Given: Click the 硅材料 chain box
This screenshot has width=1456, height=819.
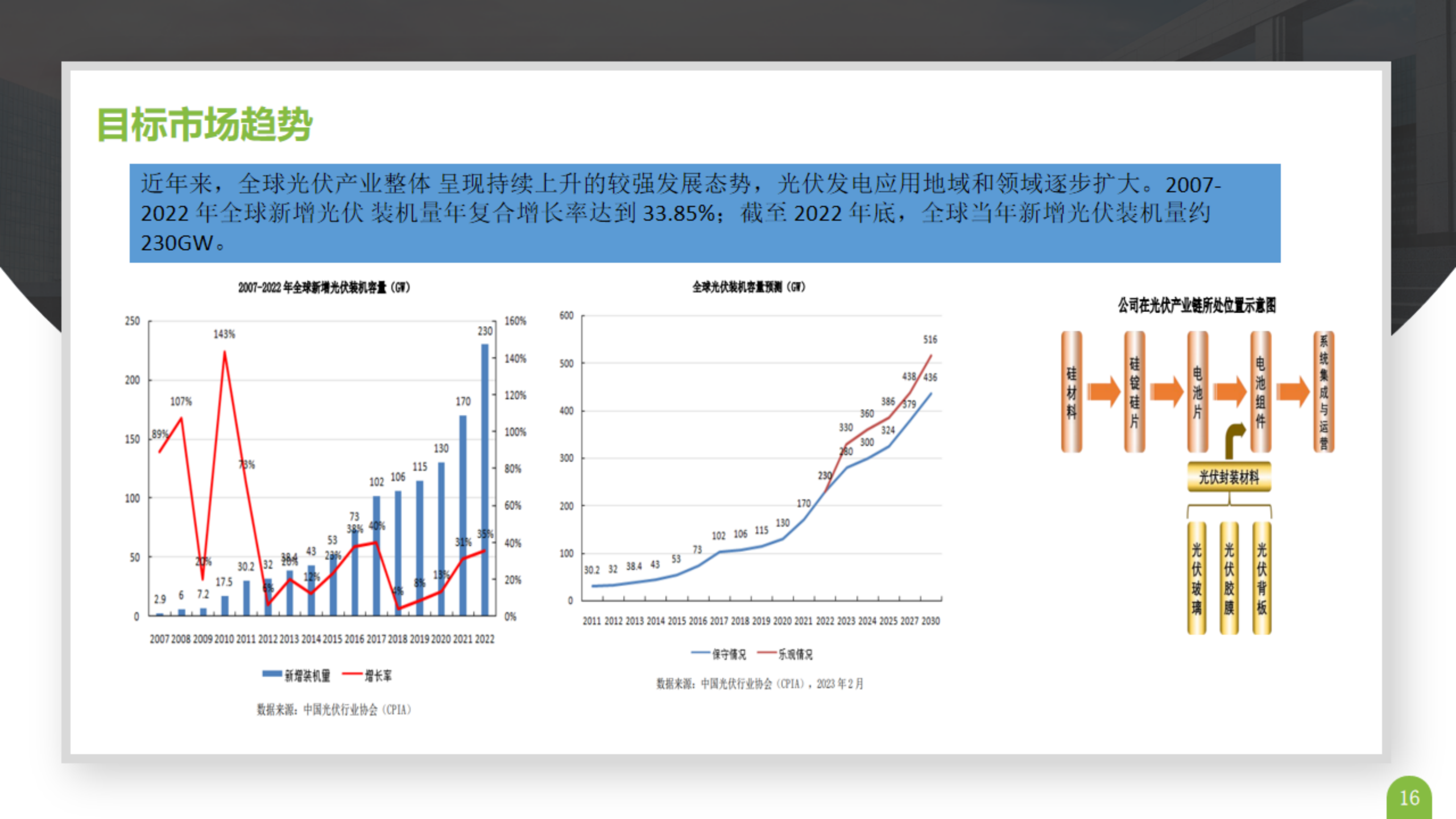Looking at the screenshot, I should pos(1072,392).
